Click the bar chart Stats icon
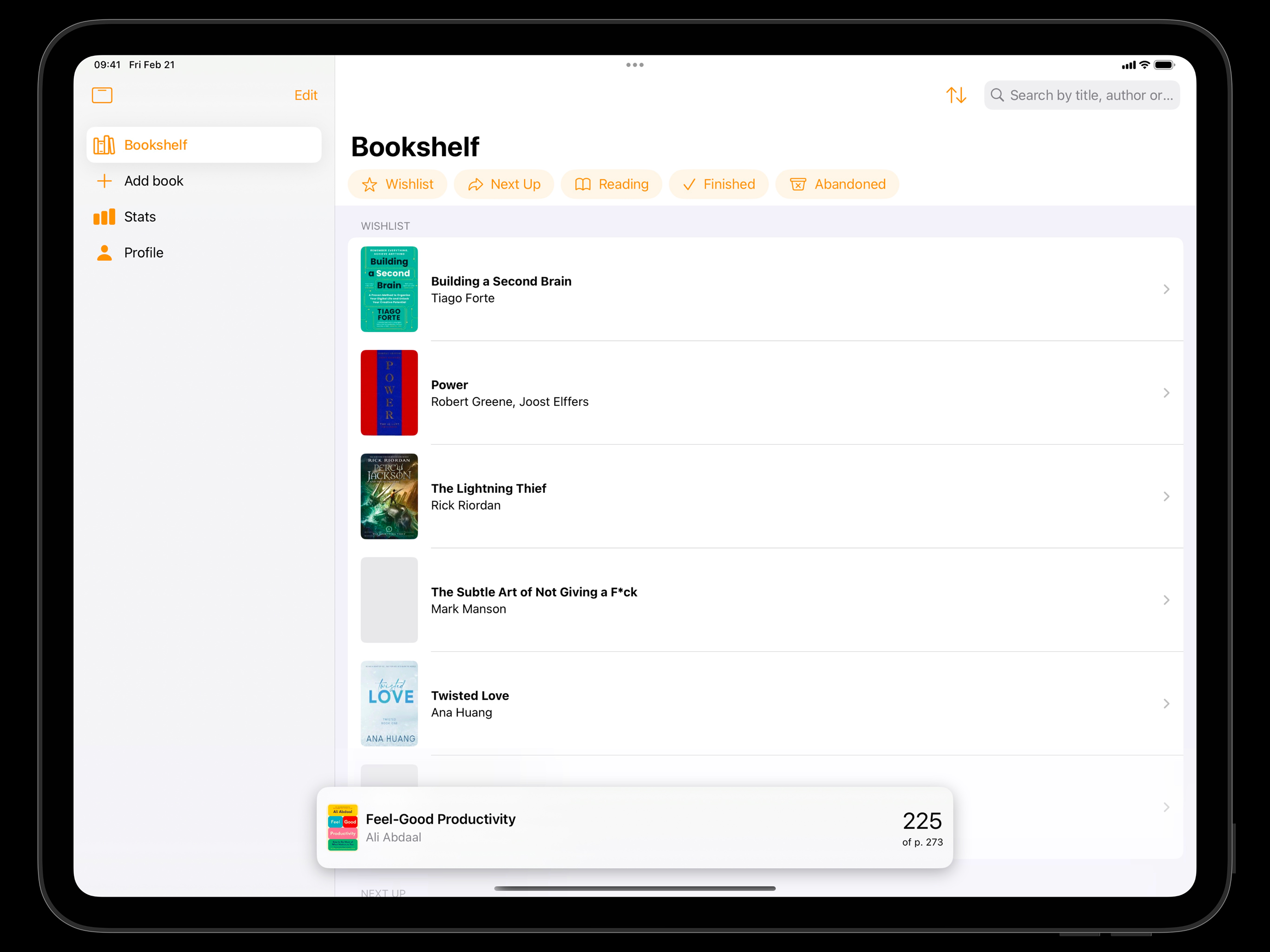The height and width of the screenshot is (952, 1270). coord(104,217)
